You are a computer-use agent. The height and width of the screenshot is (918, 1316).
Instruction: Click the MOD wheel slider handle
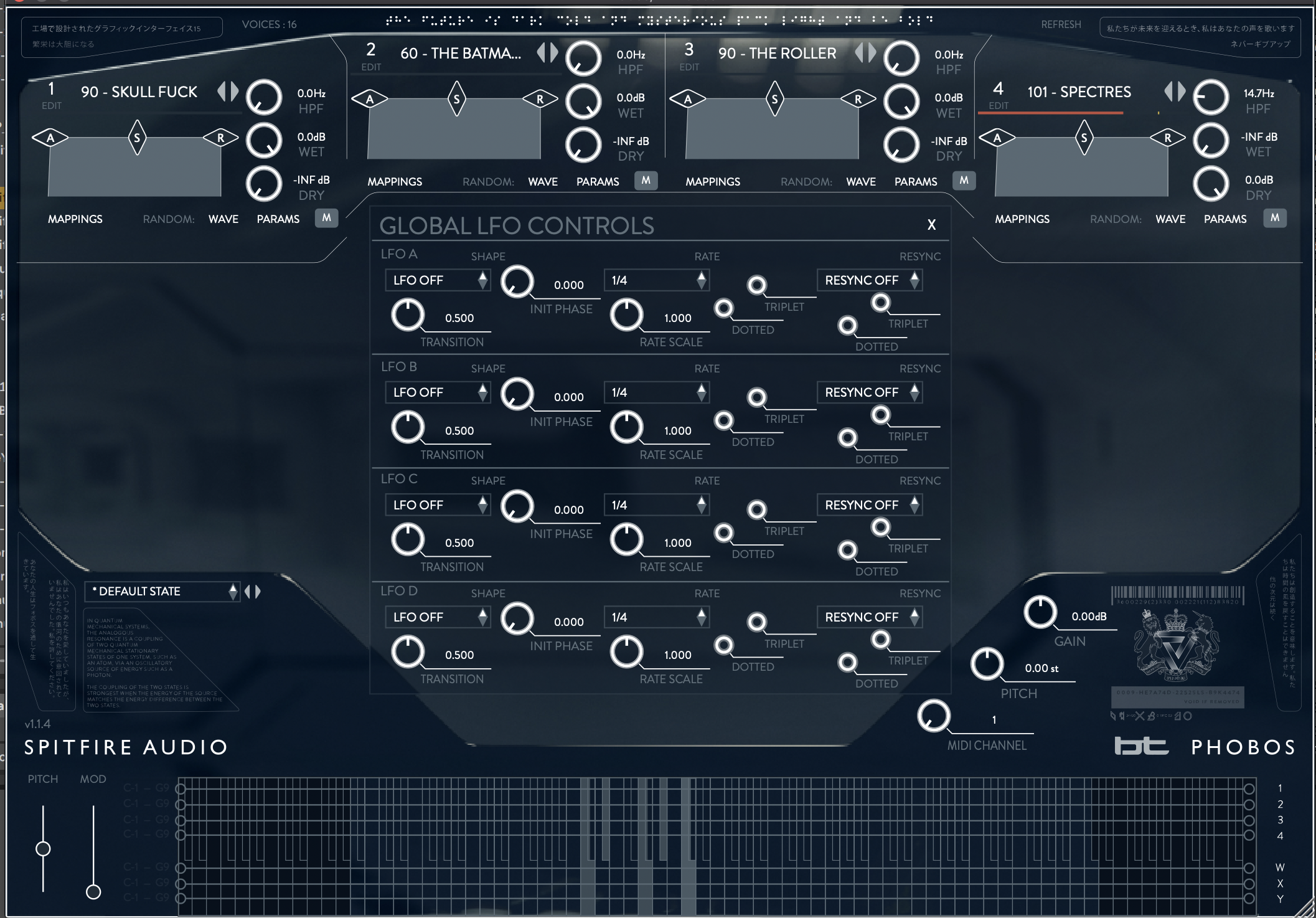(93, 892)
